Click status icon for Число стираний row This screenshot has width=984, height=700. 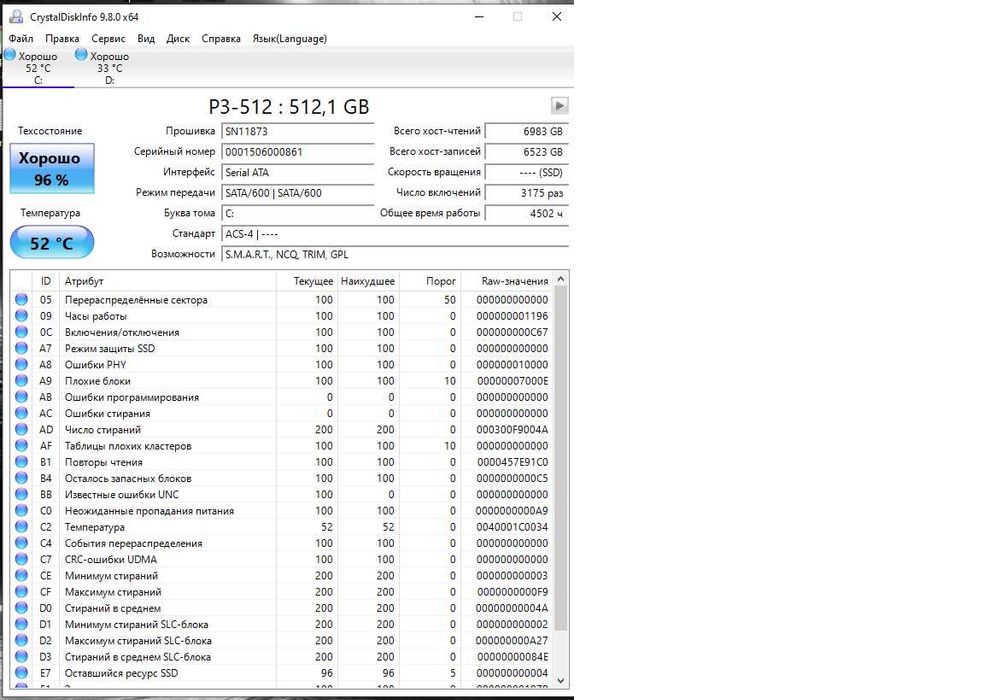point(21,429)
